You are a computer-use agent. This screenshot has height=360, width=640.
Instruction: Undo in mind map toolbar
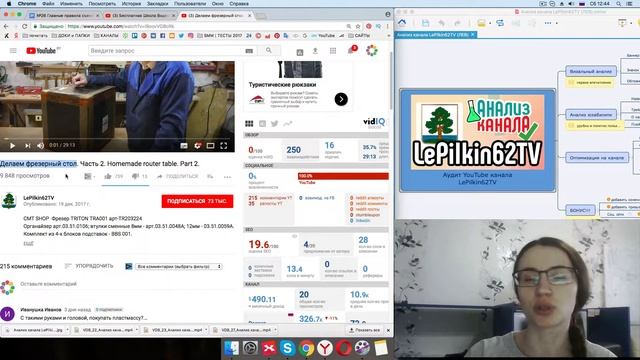tap(441, 23)
